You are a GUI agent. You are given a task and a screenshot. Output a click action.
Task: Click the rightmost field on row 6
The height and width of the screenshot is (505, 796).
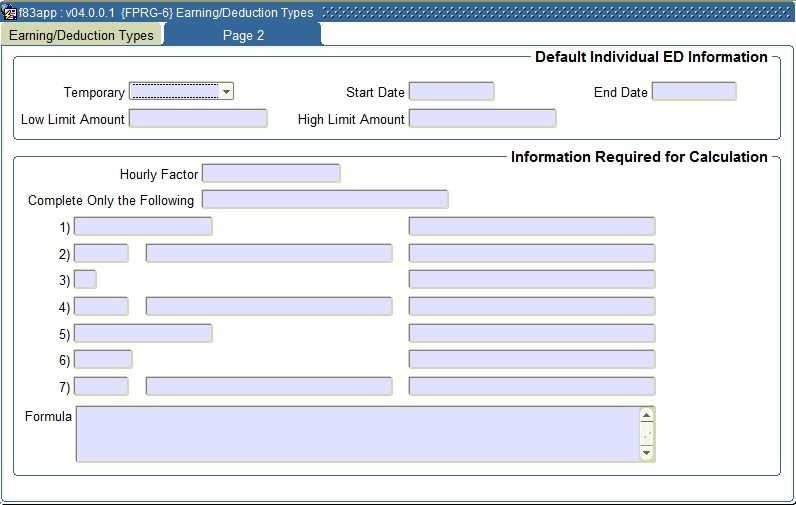531,359
